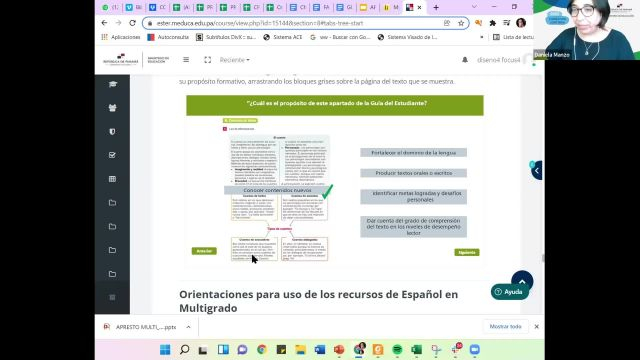The image size is (640, 360).
Task: Open the Sistema Visado bookmark
Action: point(407,37)
